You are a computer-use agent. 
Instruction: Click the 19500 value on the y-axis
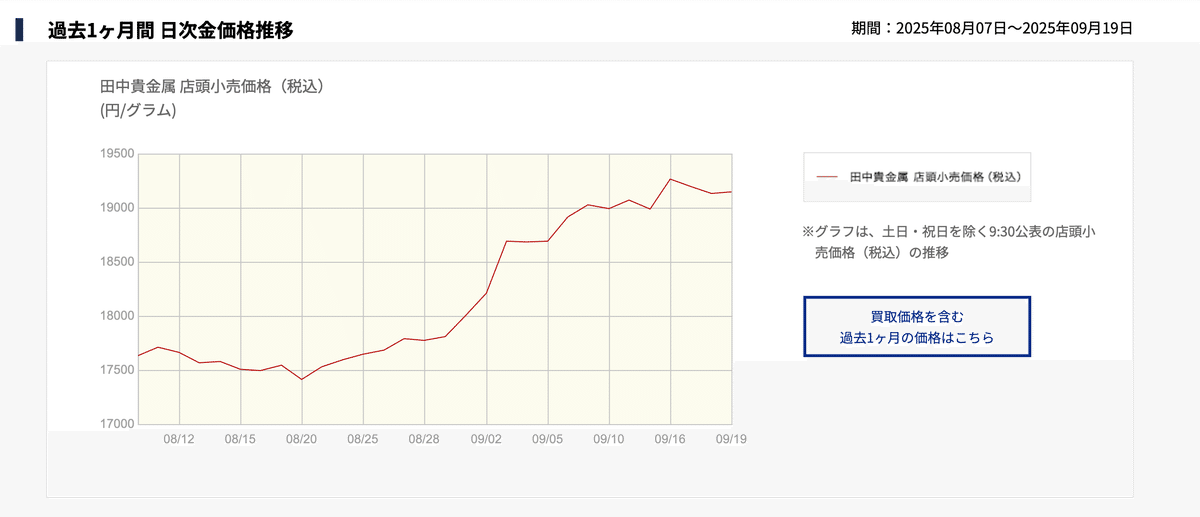tap(117, 154)
